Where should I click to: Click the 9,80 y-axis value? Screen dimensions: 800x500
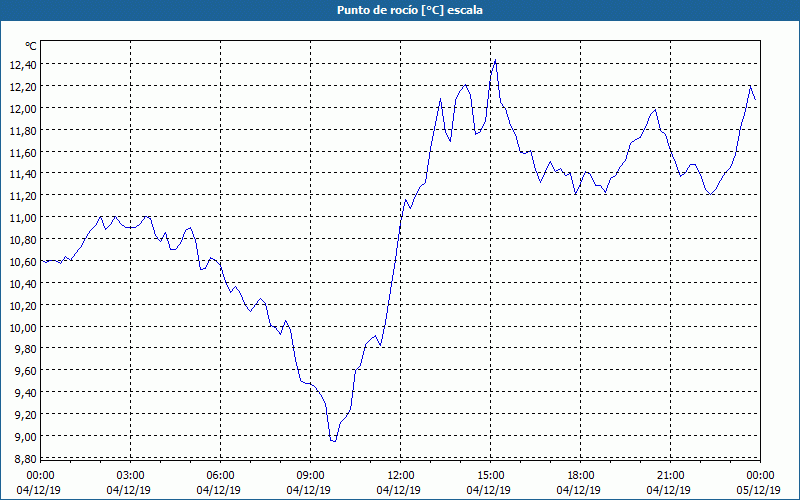coord(26,349)
